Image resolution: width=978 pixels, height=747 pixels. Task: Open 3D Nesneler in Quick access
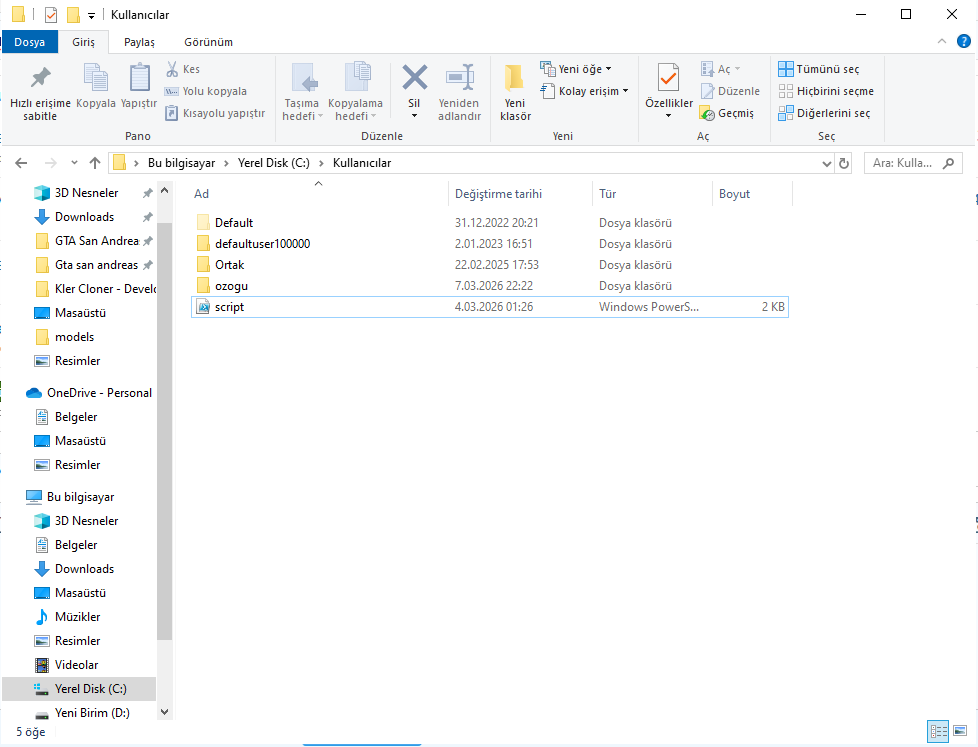click(x=86, y=193)
